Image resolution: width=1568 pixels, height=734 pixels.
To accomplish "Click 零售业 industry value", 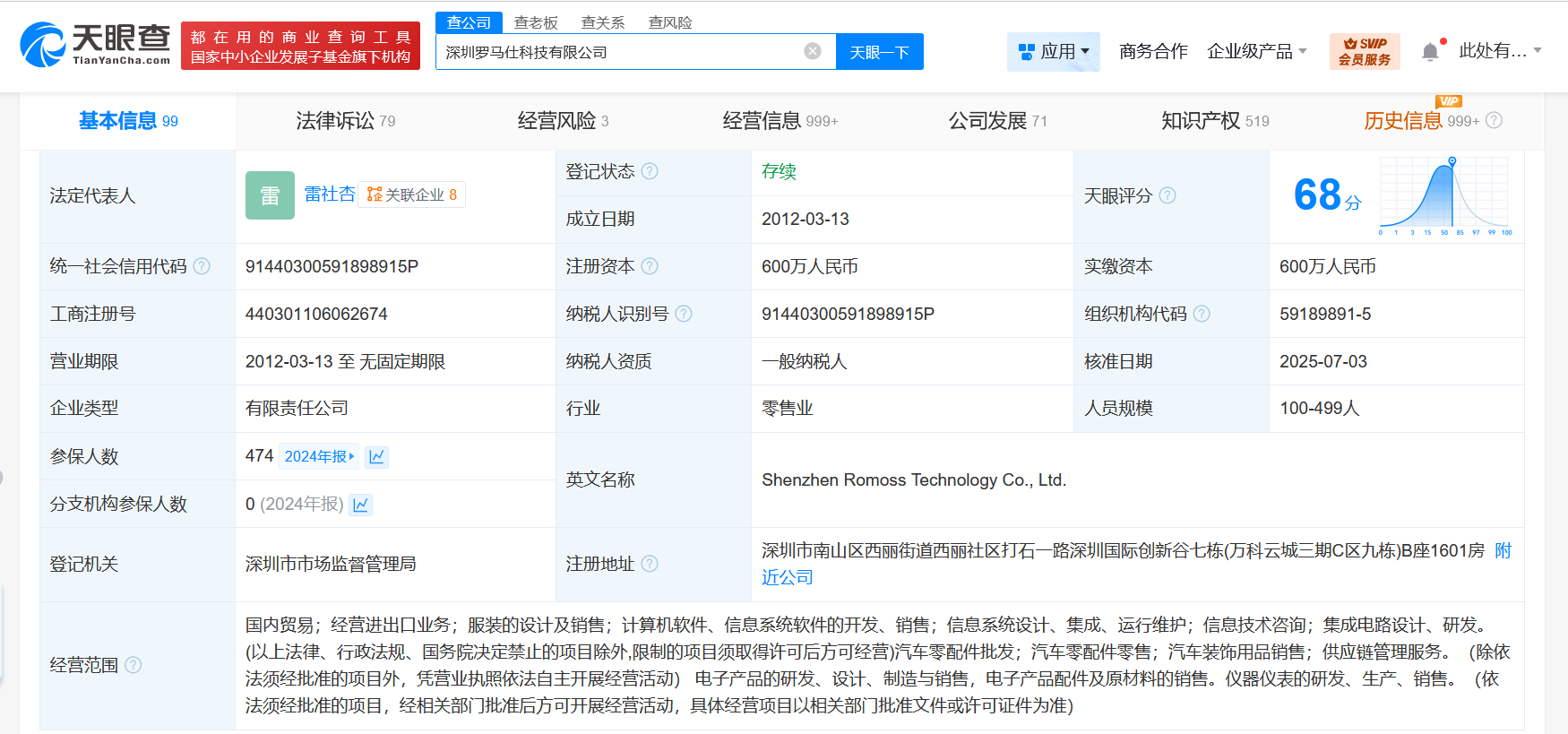I will (x=788, y=409).
